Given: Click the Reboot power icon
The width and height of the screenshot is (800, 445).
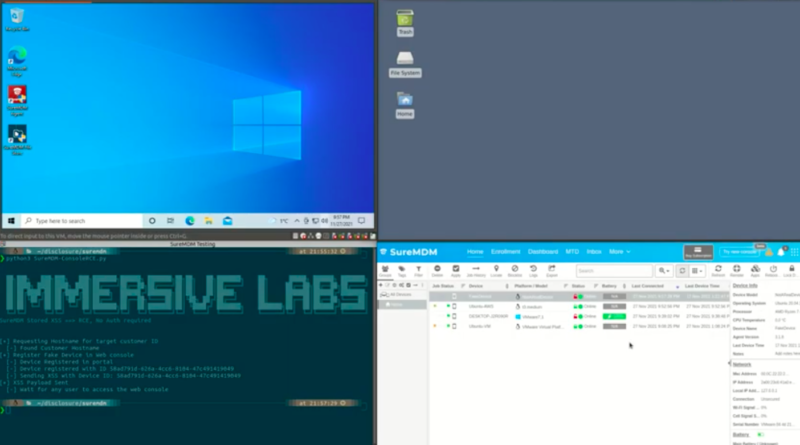Looking at the screenshot, I should [773, 271].
